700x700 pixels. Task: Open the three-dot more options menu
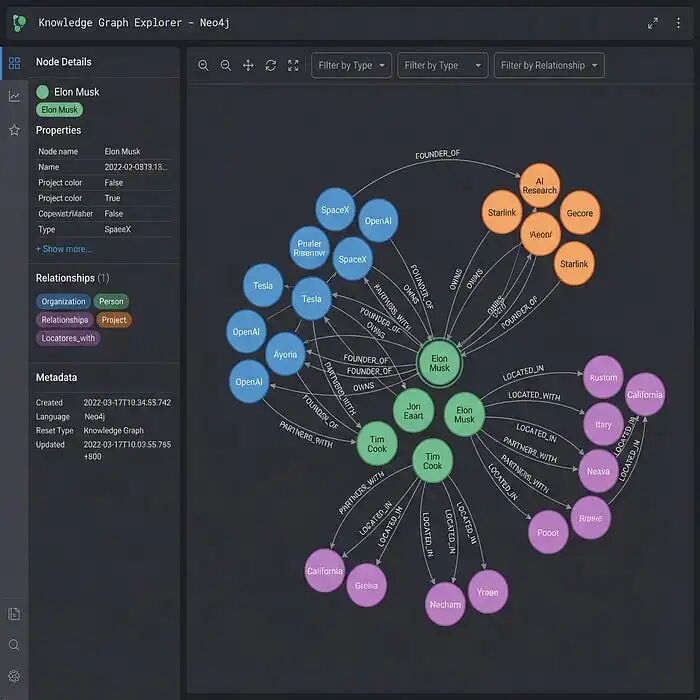[x=678, y=23]
